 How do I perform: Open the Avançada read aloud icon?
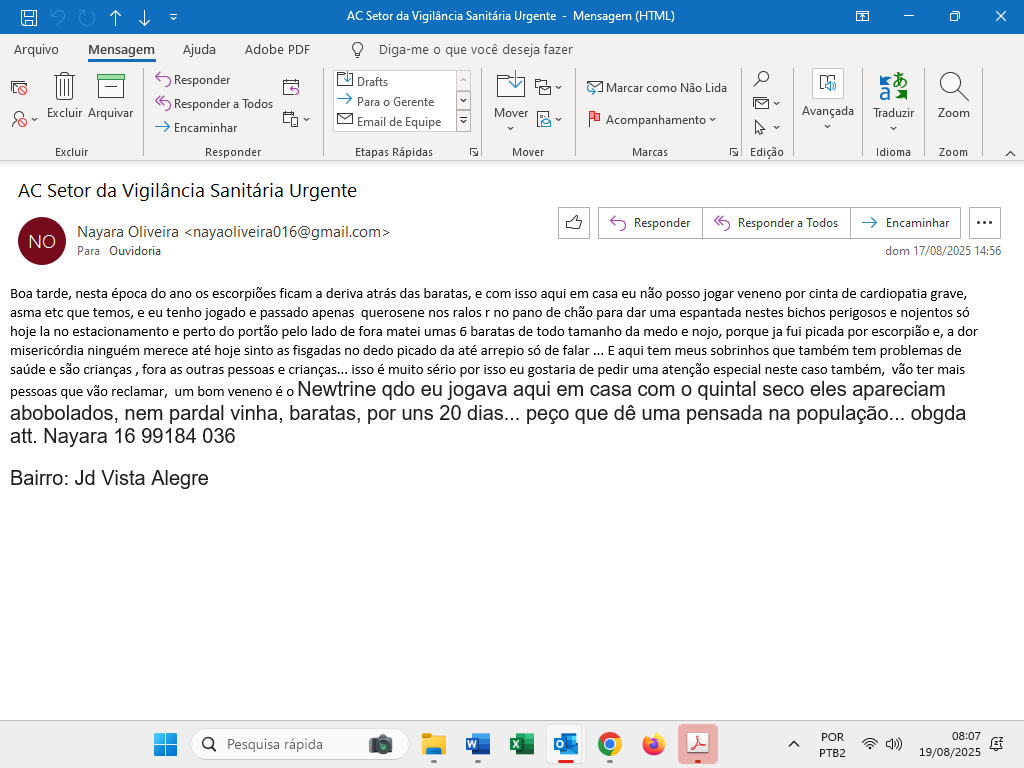coord(827,84)
